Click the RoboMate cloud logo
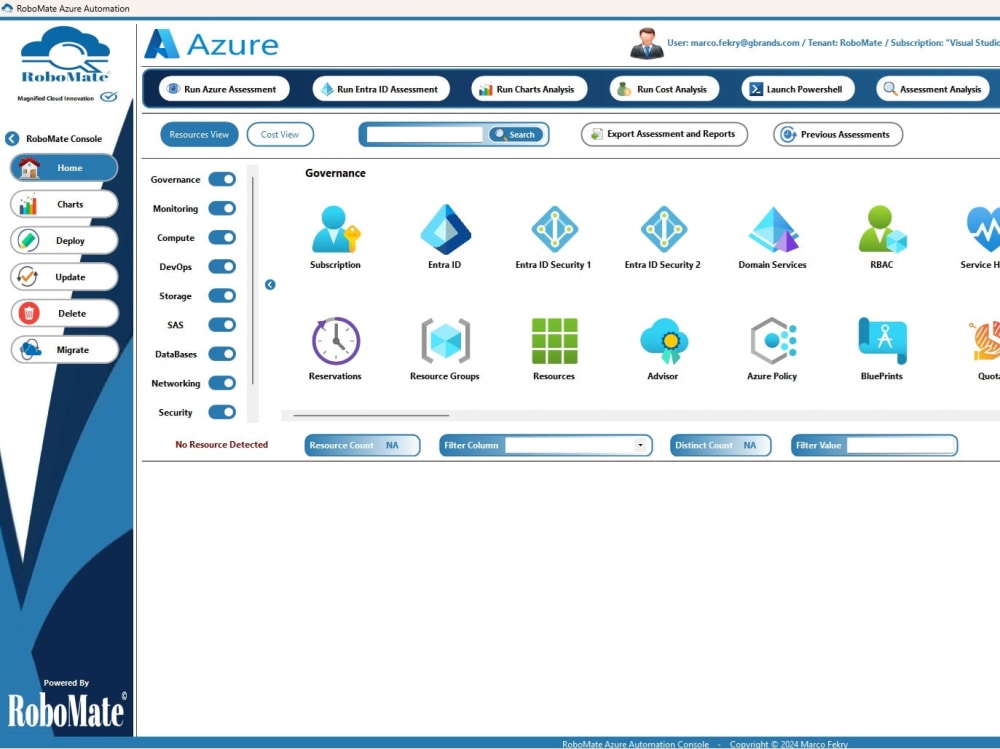The width and height of the screenshot is (1000, 749). (x=66, y=55)
